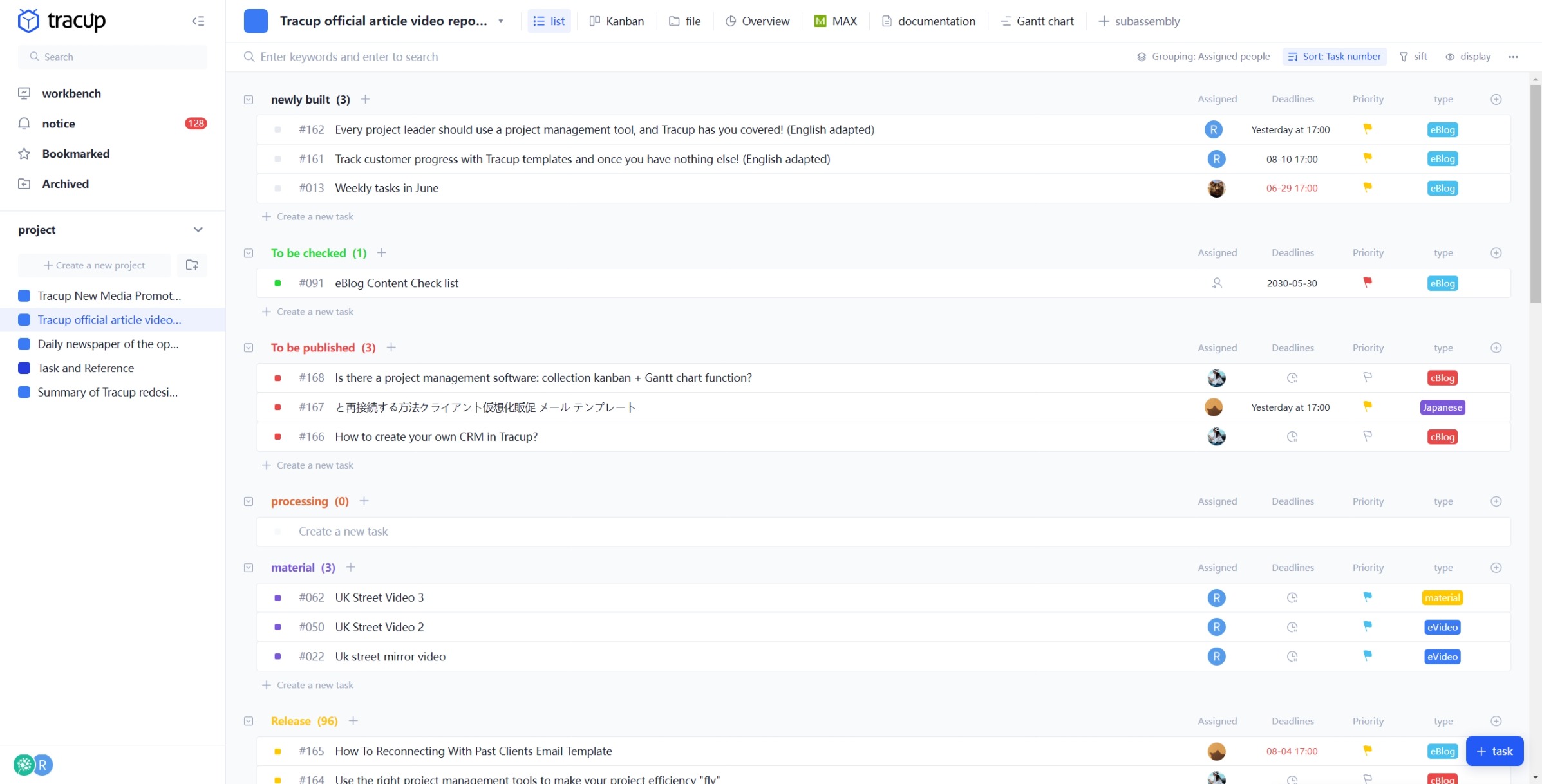Set the priority flag of task #162

pyautogui.click(x=1367, y=129)
